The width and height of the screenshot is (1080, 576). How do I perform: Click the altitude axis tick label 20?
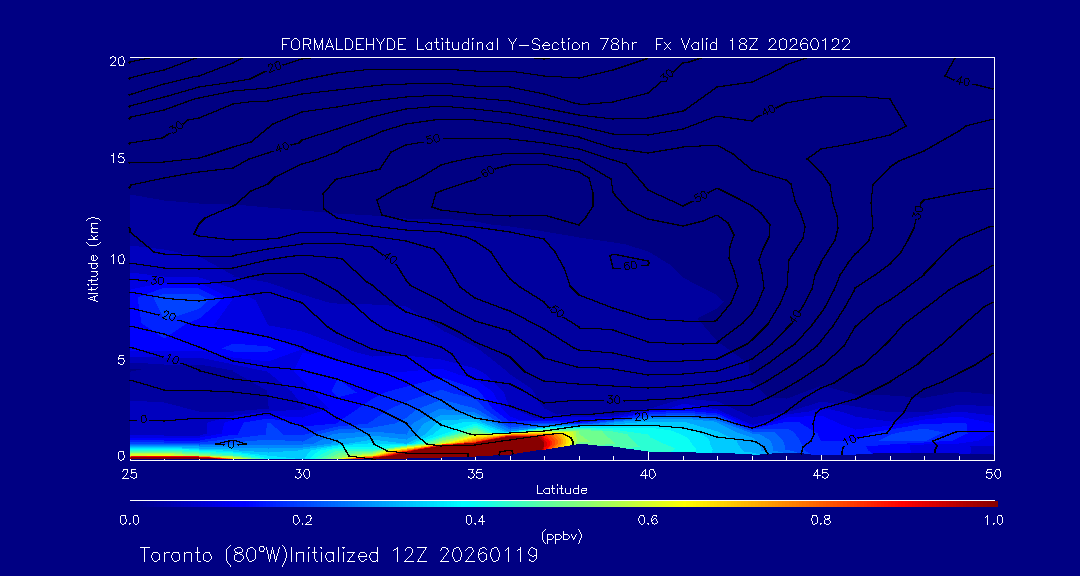point(116,61)
